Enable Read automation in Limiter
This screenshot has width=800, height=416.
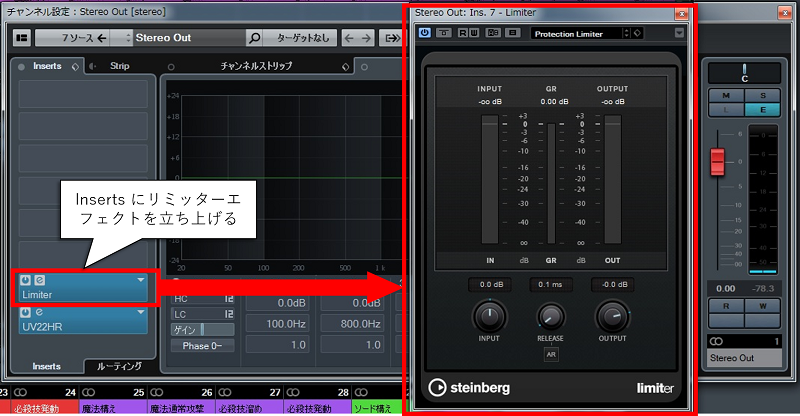click(462, 33)
